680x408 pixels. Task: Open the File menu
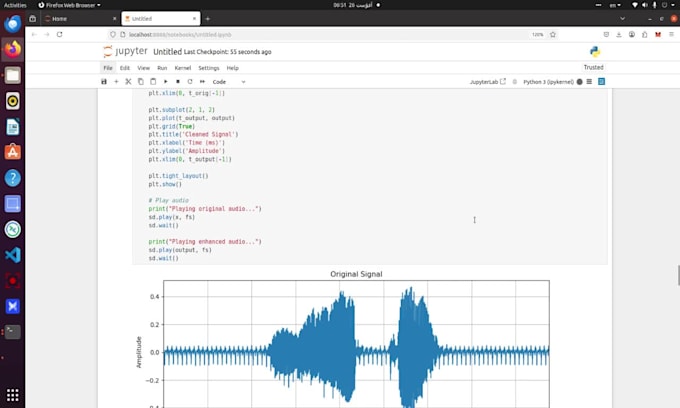108,68
